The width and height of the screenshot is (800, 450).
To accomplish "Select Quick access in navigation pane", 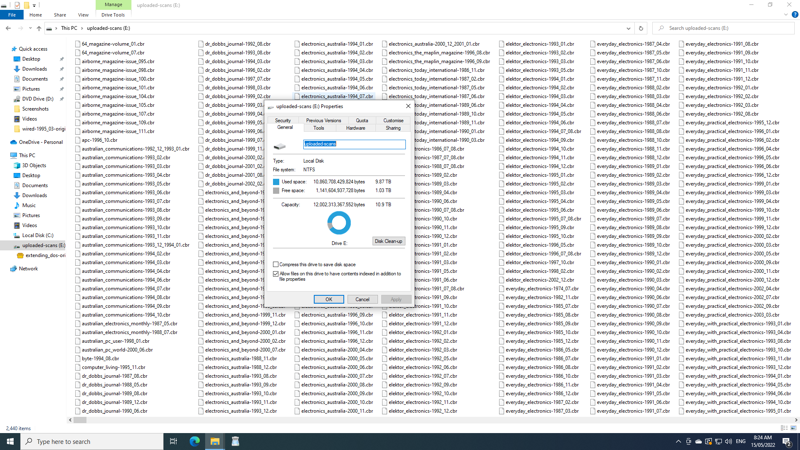I will click(33, 49).
